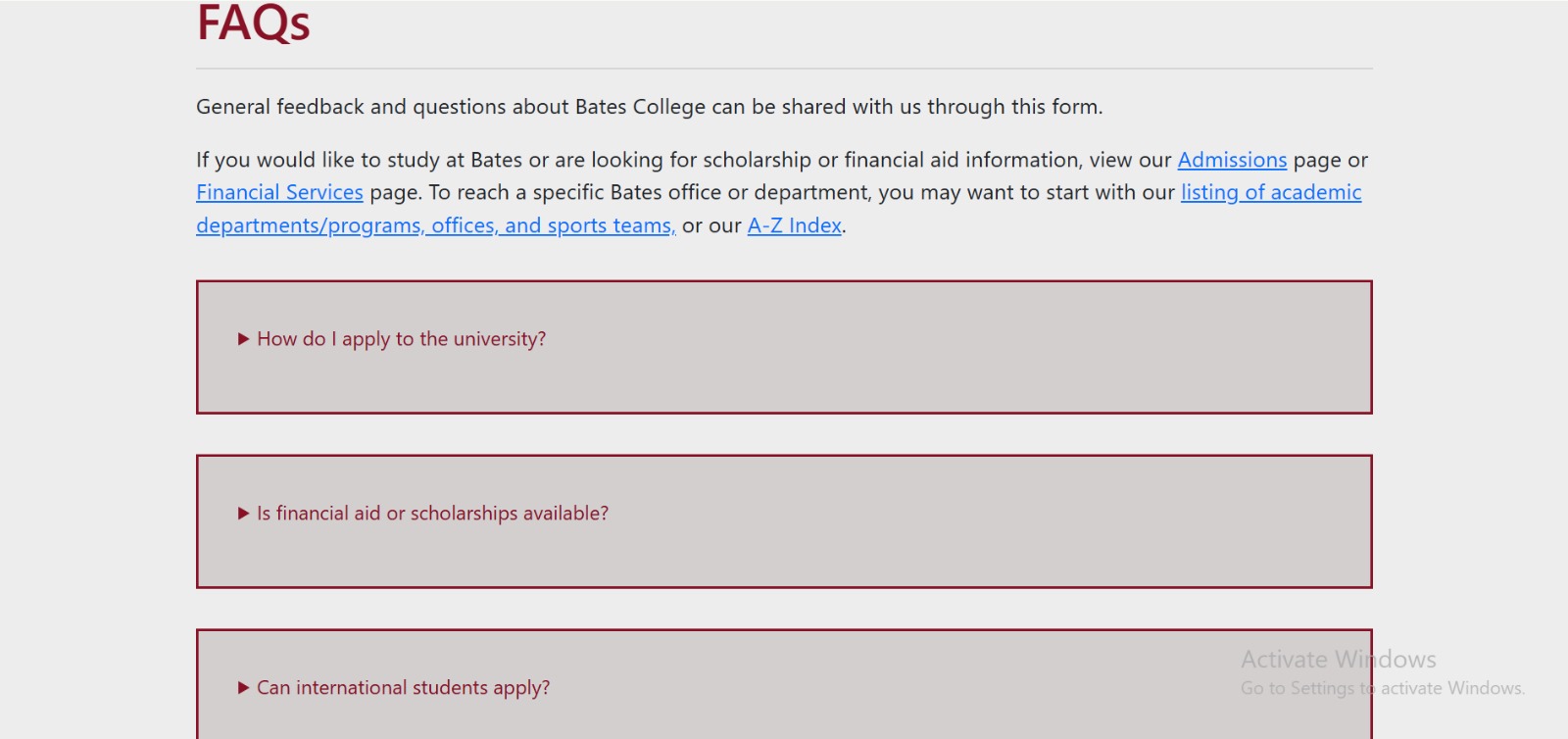Click the horizontal divider line under FAQs
This screenshot has width=1568, height=739.
coord(784,69)
